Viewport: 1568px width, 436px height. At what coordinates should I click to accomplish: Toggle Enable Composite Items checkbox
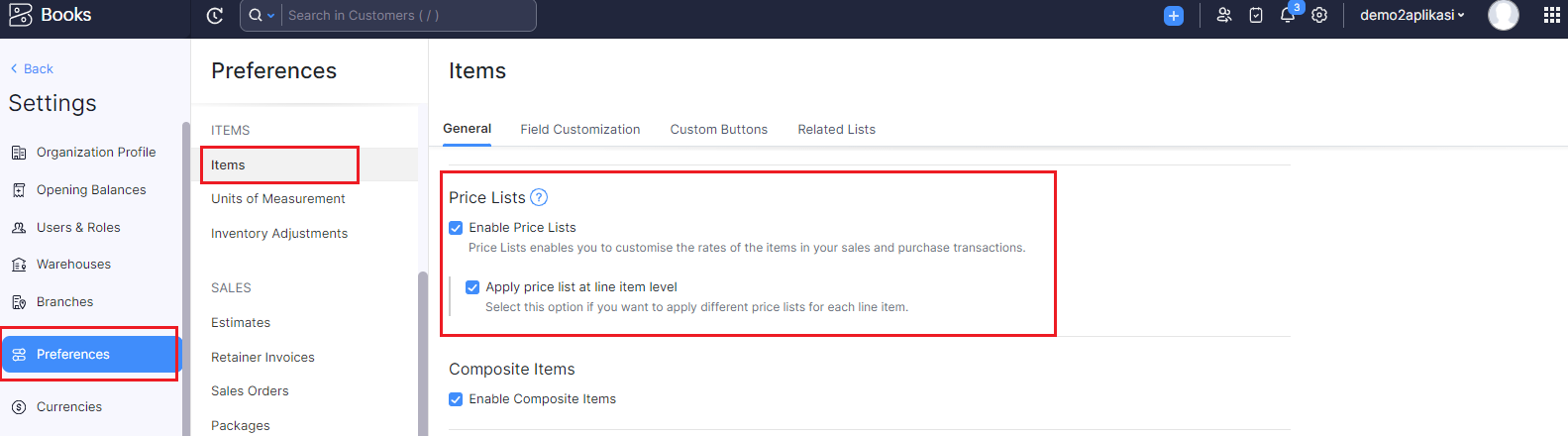click(x=456, y=399)
